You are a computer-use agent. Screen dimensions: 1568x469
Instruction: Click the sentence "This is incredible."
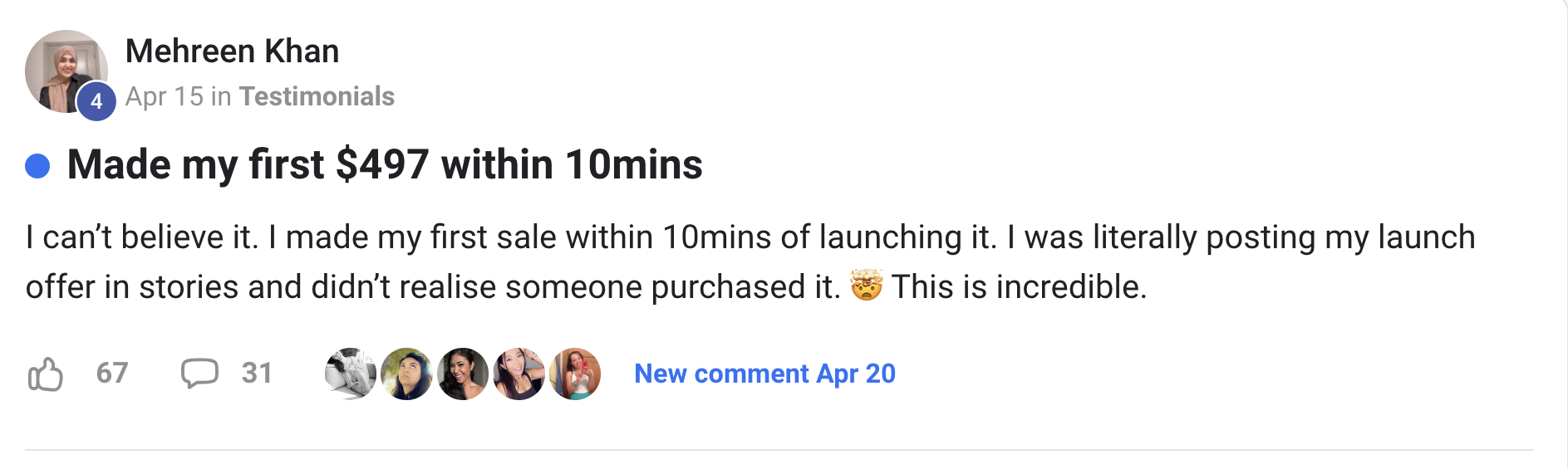click(1019, 287)
